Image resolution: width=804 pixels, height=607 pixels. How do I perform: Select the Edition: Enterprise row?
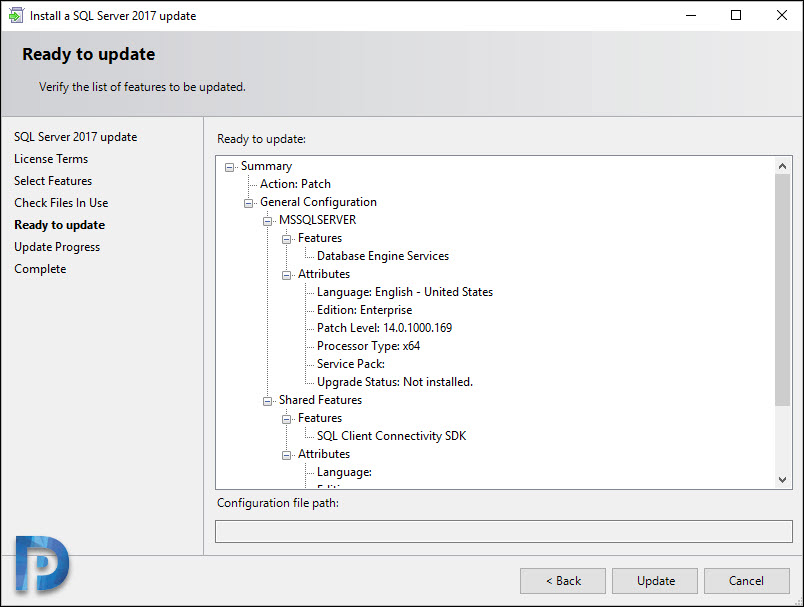pyautogui.click(x=365, y=310)
